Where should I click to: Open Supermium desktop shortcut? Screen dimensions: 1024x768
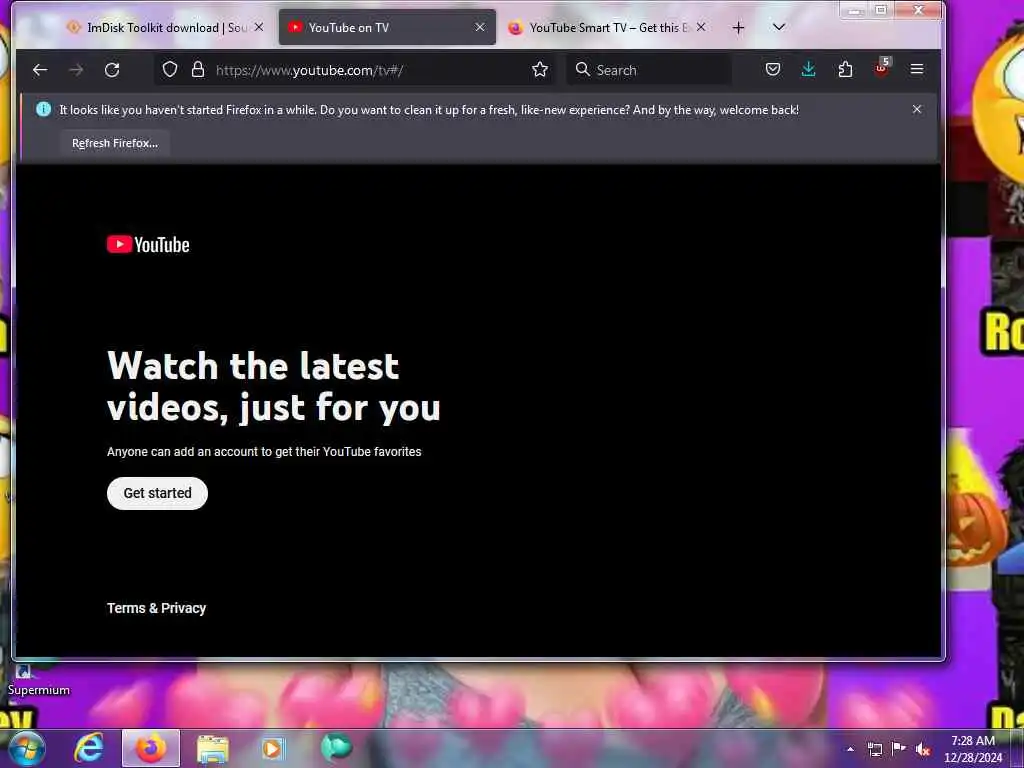[38, 681]
